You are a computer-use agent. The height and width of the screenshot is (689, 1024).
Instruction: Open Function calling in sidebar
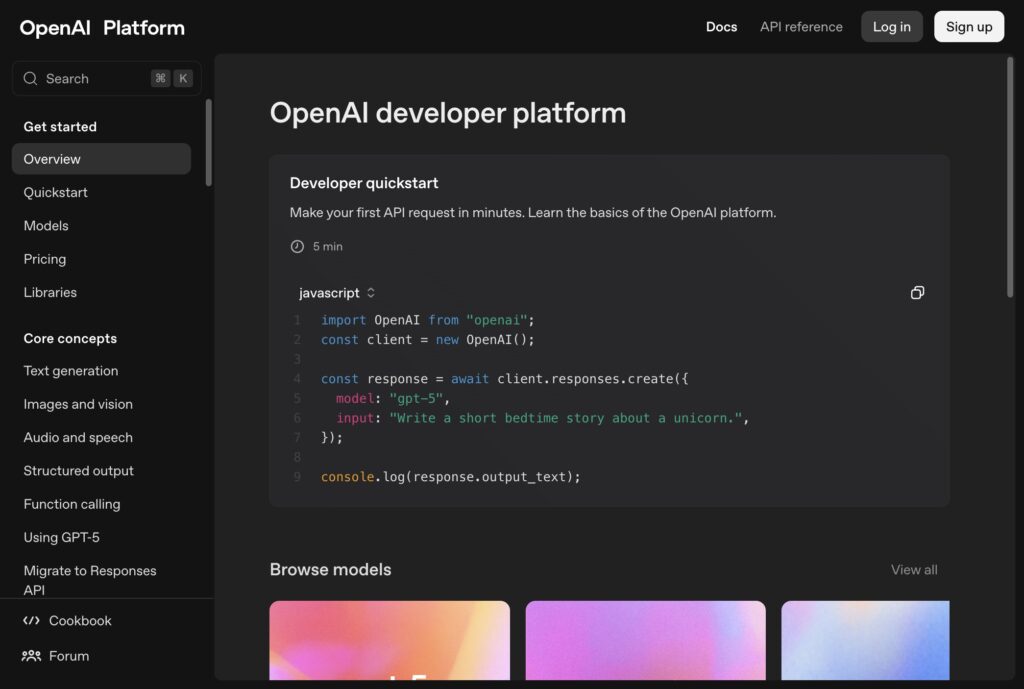click(72, 504)
